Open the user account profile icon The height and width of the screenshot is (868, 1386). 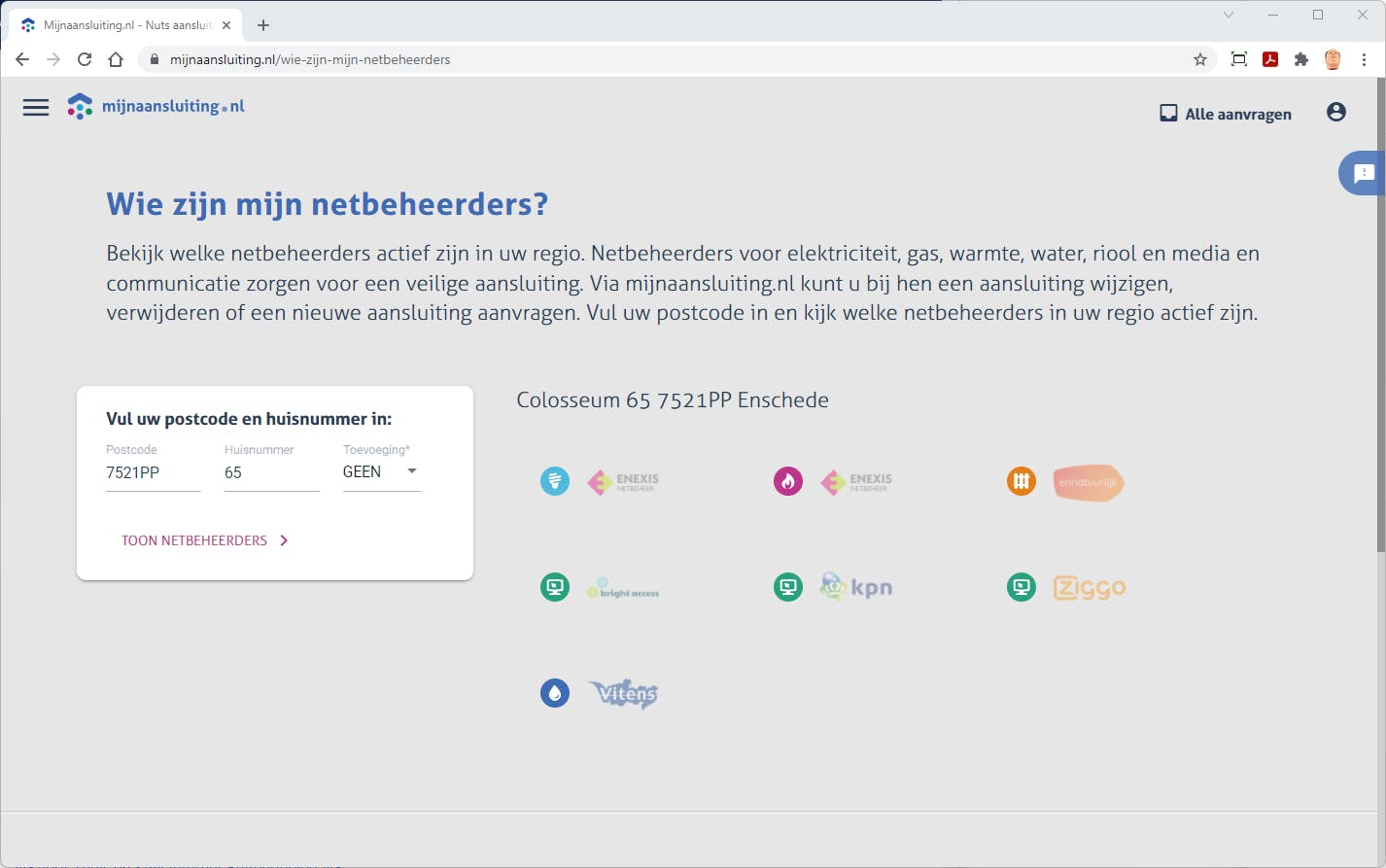tap(1336, 113)
